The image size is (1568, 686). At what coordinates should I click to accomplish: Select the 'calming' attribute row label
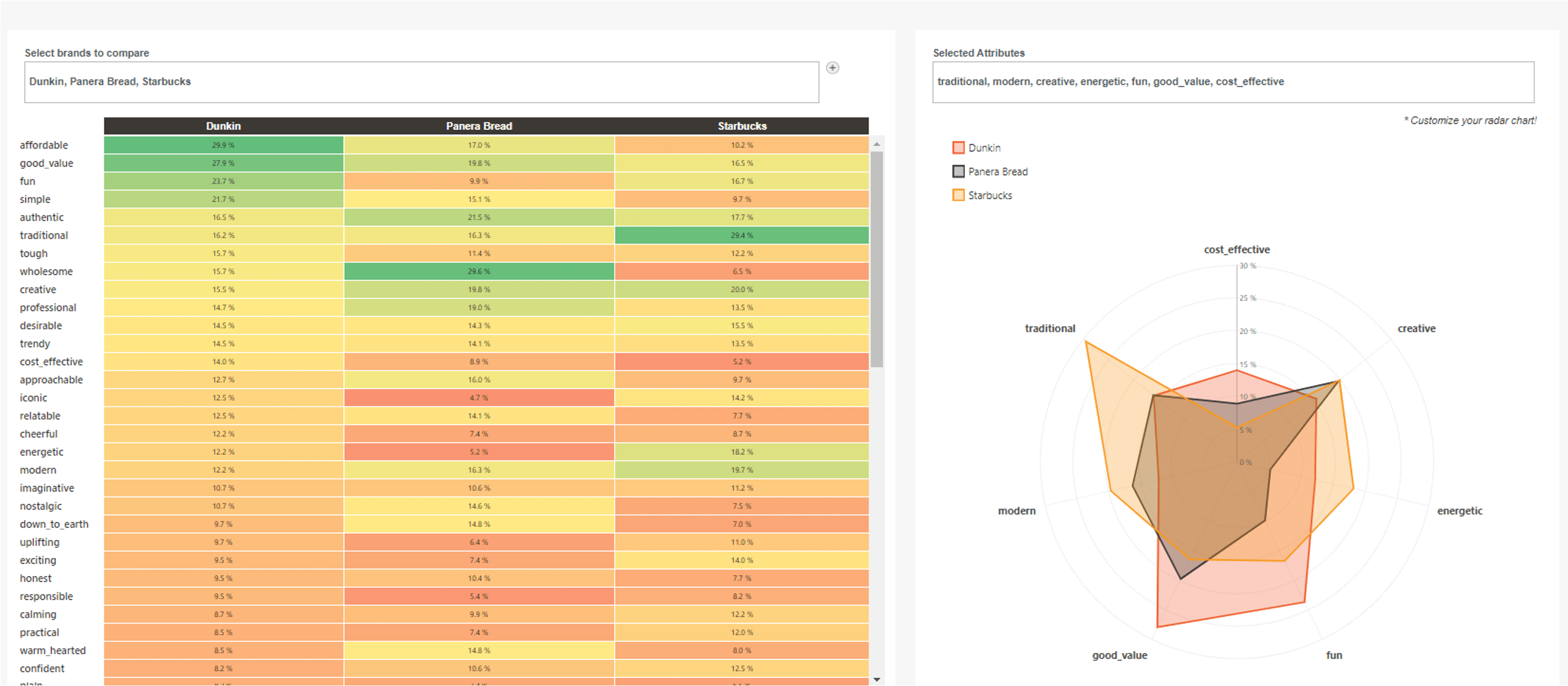(x=38, y=615)
